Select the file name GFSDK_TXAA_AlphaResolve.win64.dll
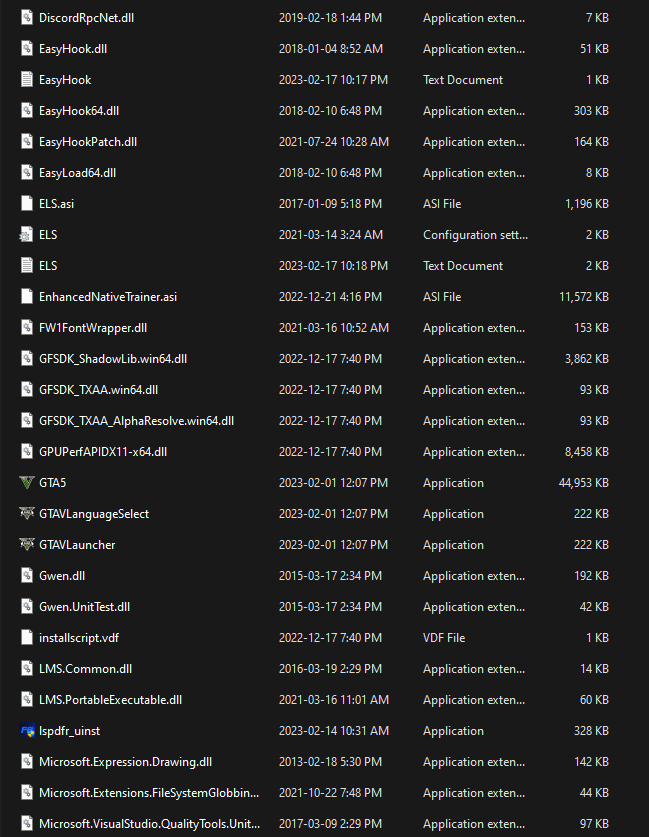 [x=137, y=420]
